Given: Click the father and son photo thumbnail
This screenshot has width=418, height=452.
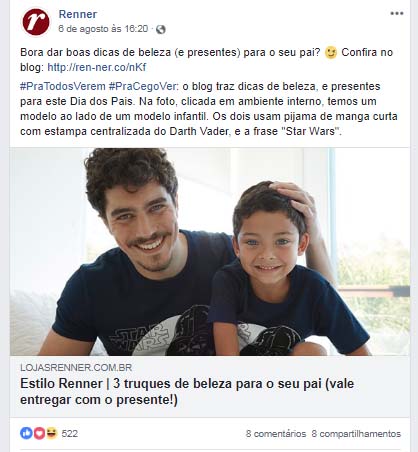Looking at the screenshot, I should point(209,252).
